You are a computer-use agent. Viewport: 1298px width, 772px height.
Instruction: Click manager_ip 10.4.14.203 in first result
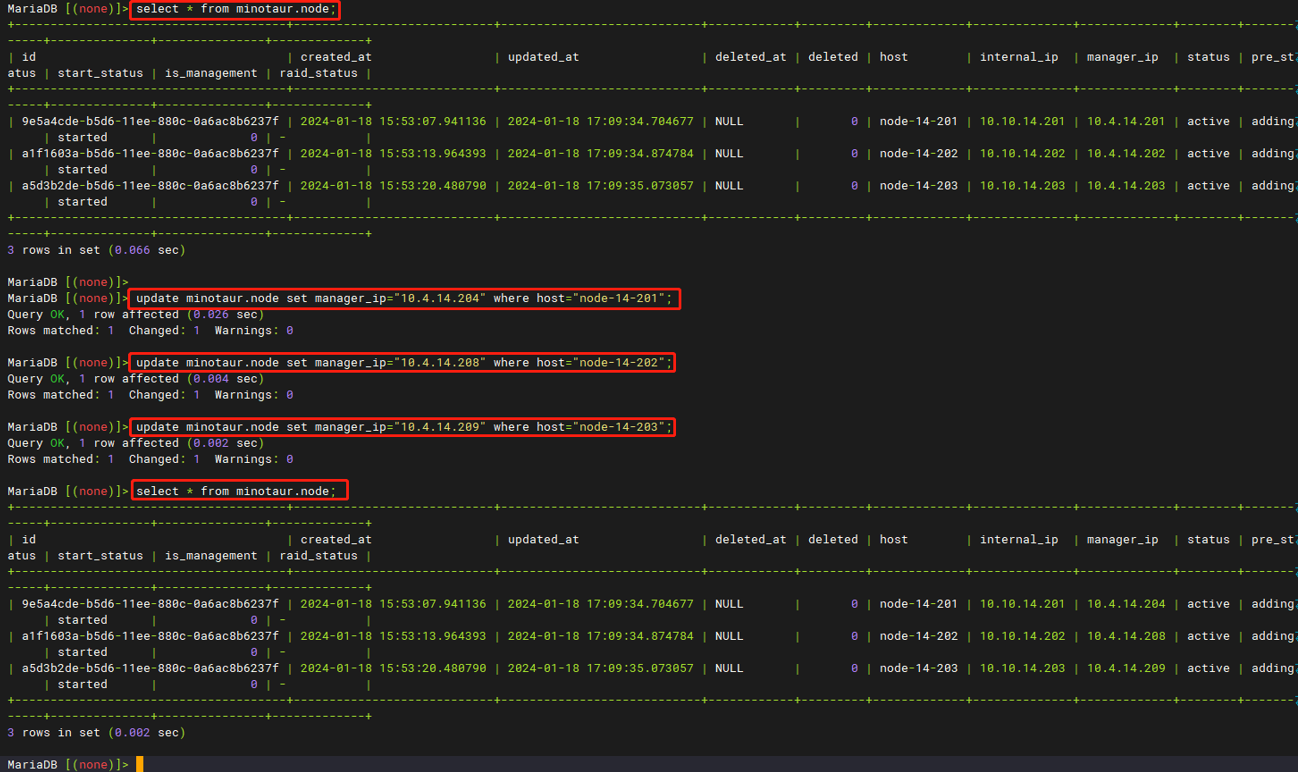coord(1126,185)
